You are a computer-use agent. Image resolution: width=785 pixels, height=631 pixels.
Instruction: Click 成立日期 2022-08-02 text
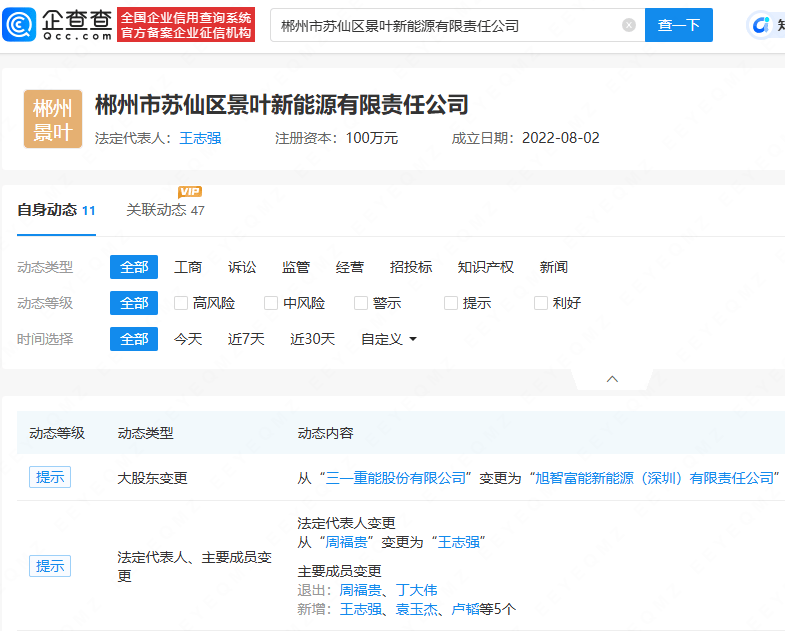[x=525, y=138]
